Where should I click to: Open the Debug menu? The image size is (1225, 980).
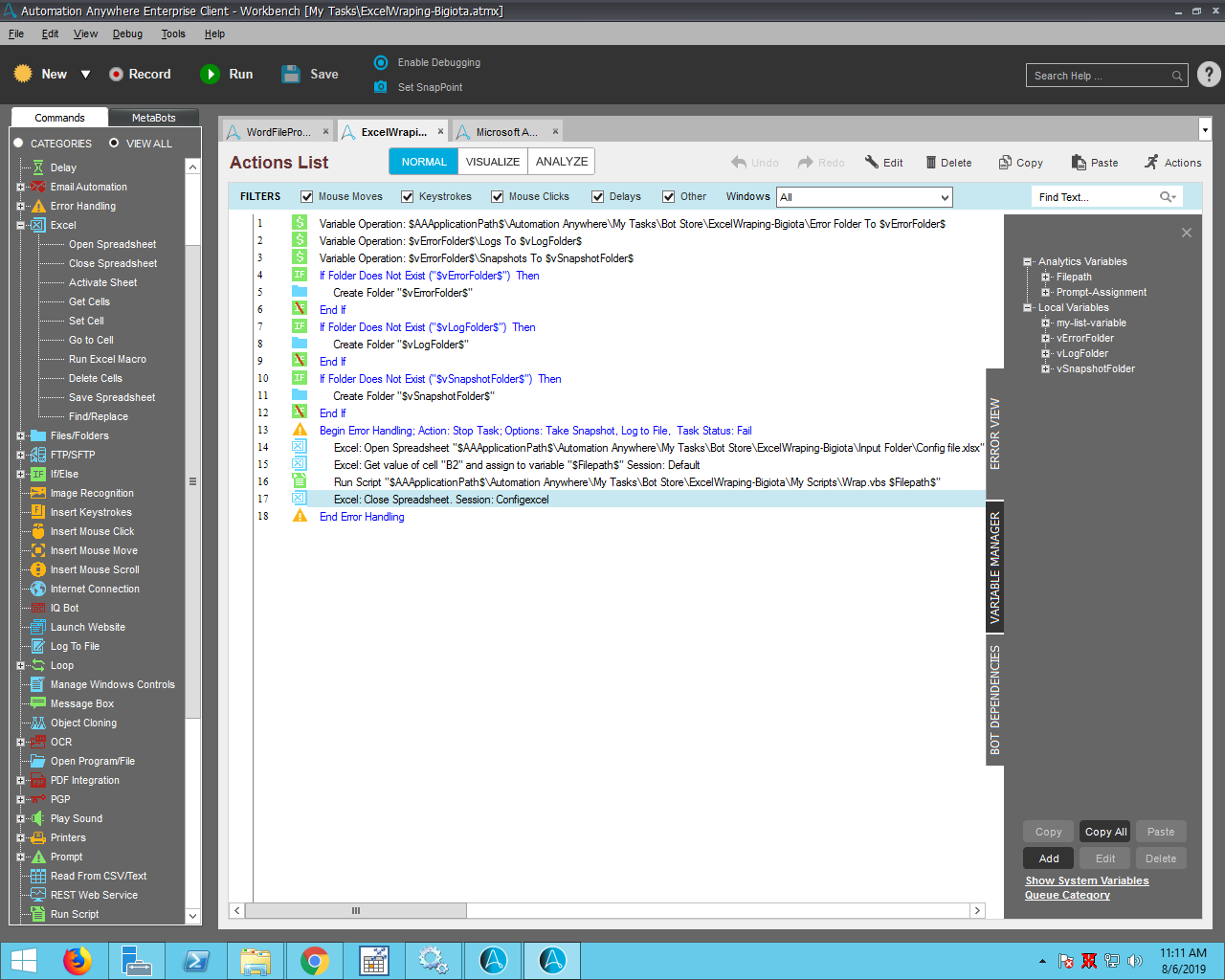pos(127,33)
